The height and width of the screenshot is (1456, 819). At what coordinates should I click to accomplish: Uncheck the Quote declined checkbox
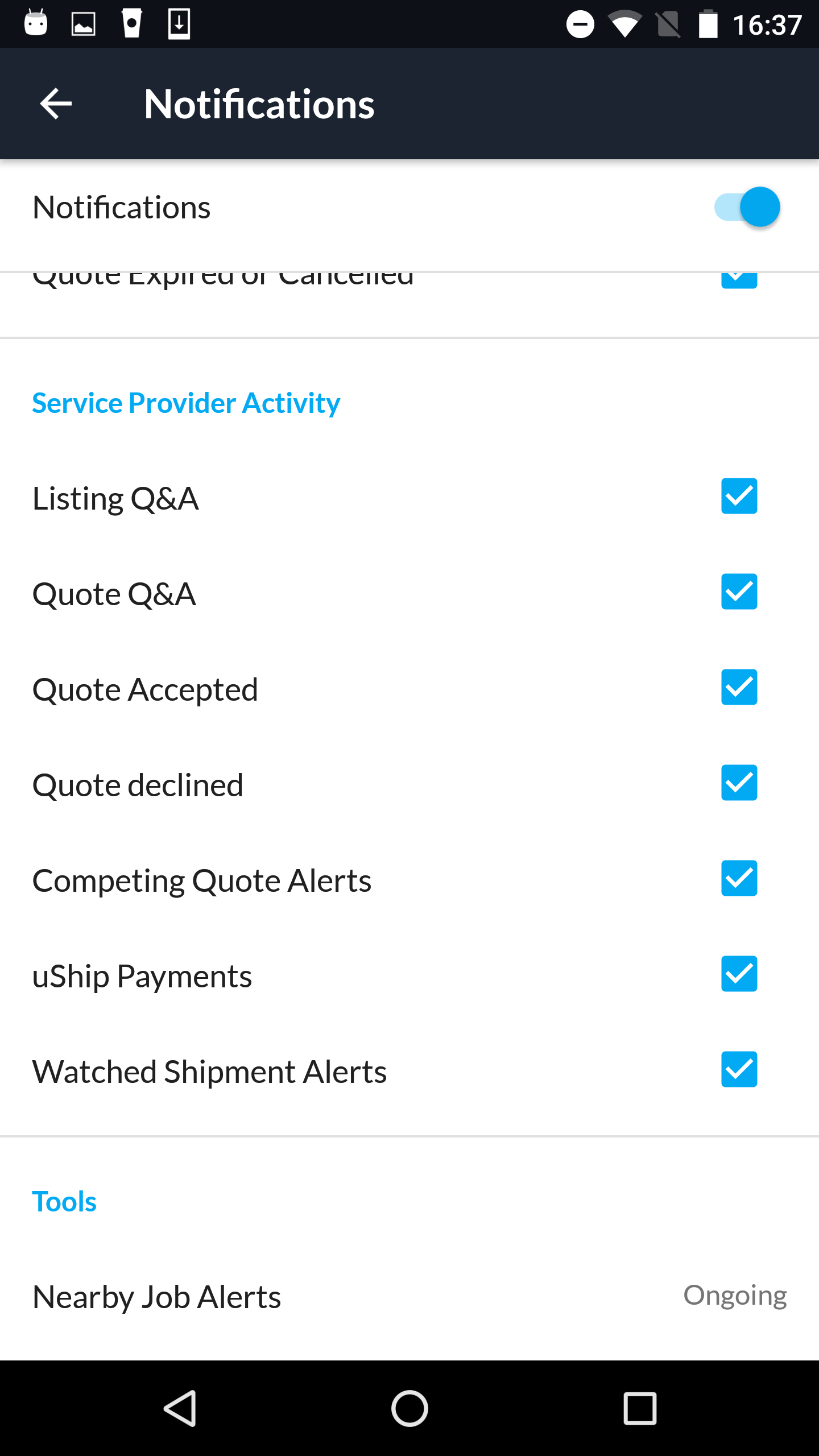coord(739,783)
